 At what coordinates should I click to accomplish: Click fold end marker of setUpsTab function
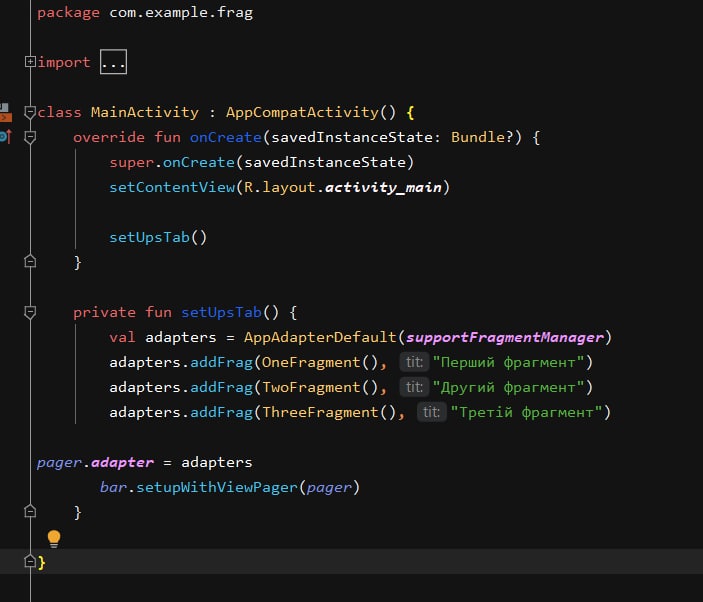30,511
